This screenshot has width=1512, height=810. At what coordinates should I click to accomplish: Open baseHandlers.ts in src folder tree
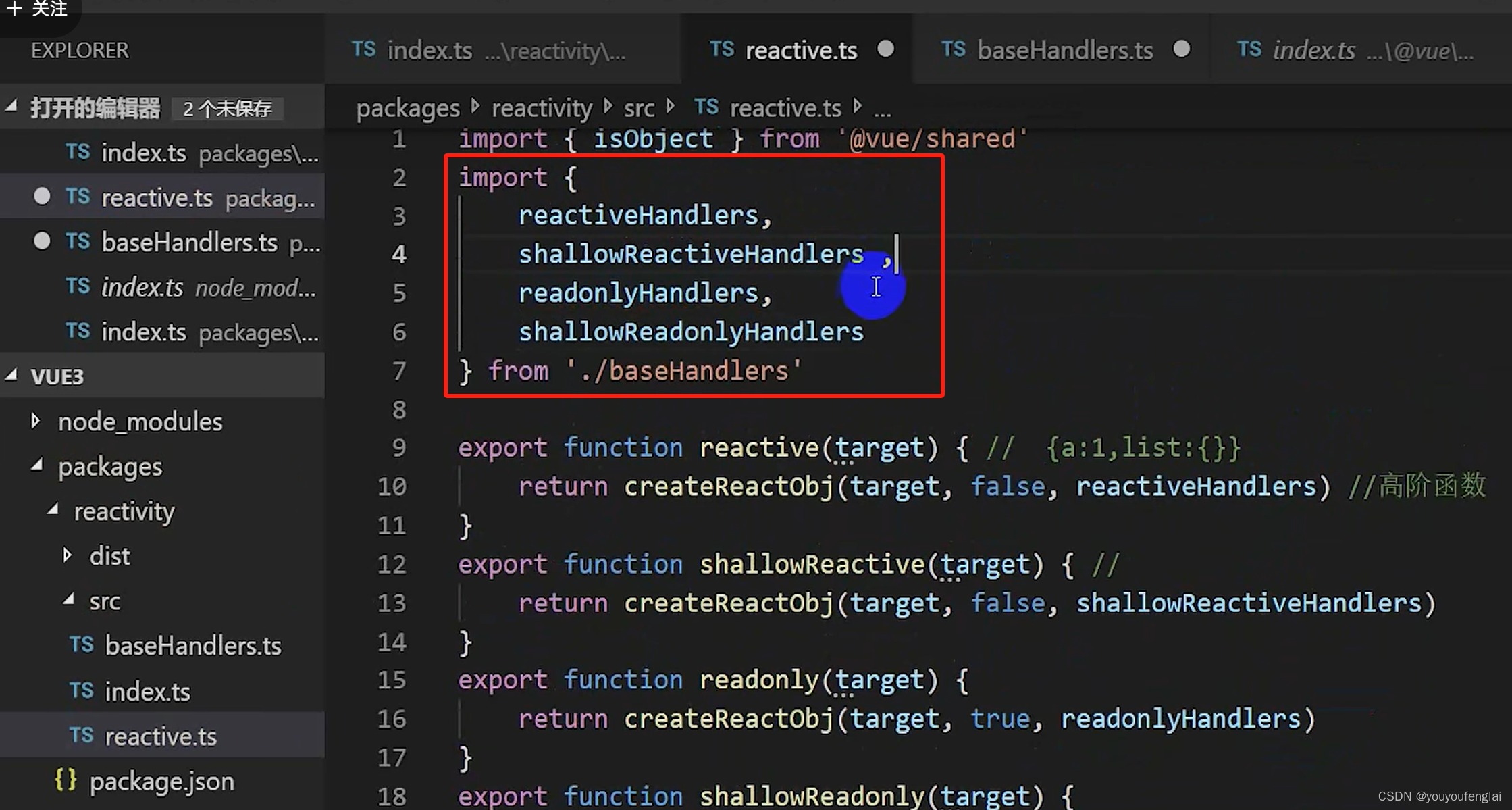pos(193,647)
